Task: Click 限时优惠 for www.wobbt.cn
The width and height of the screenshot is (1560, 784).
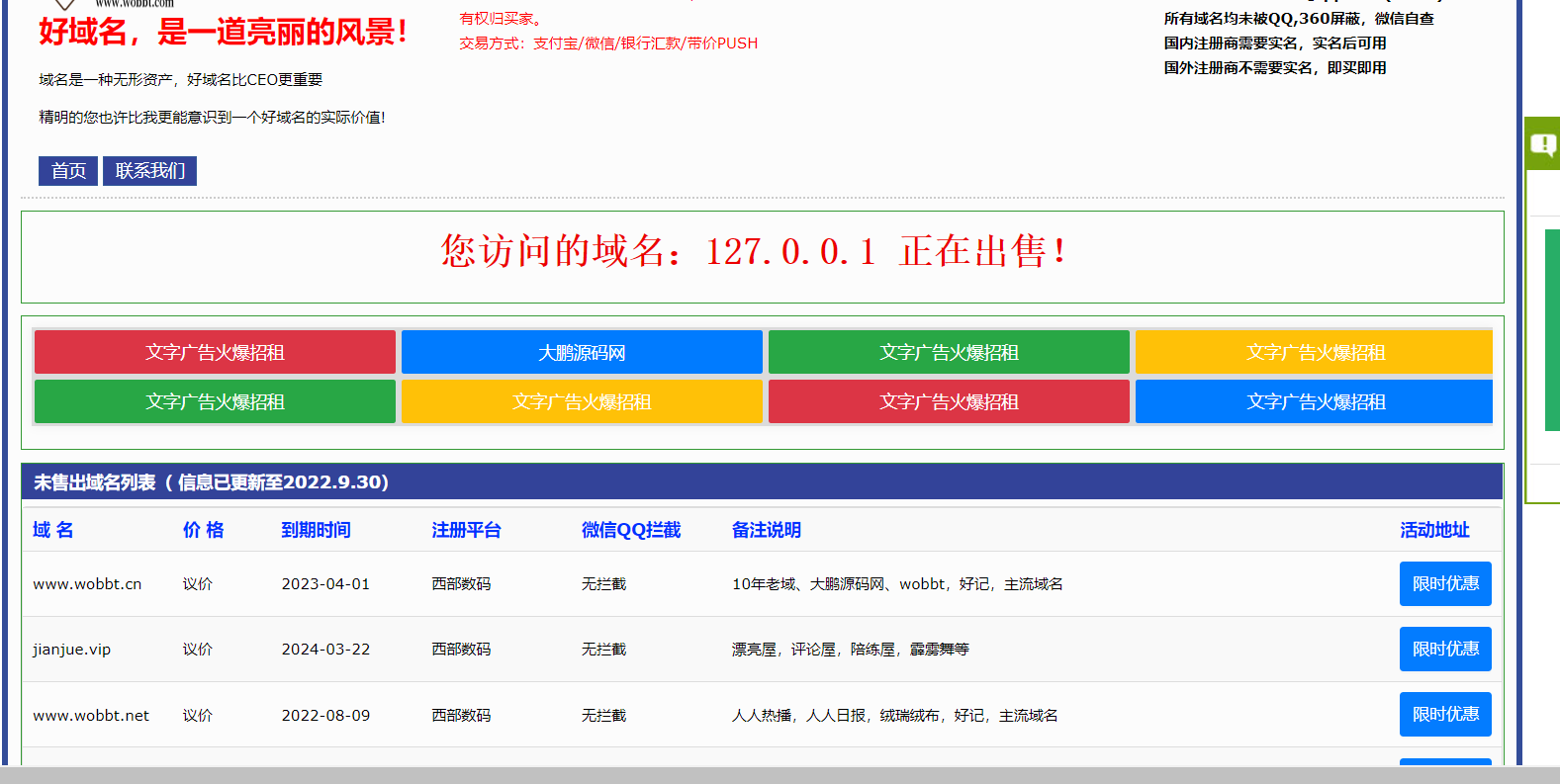Action: click(1444, 584)
